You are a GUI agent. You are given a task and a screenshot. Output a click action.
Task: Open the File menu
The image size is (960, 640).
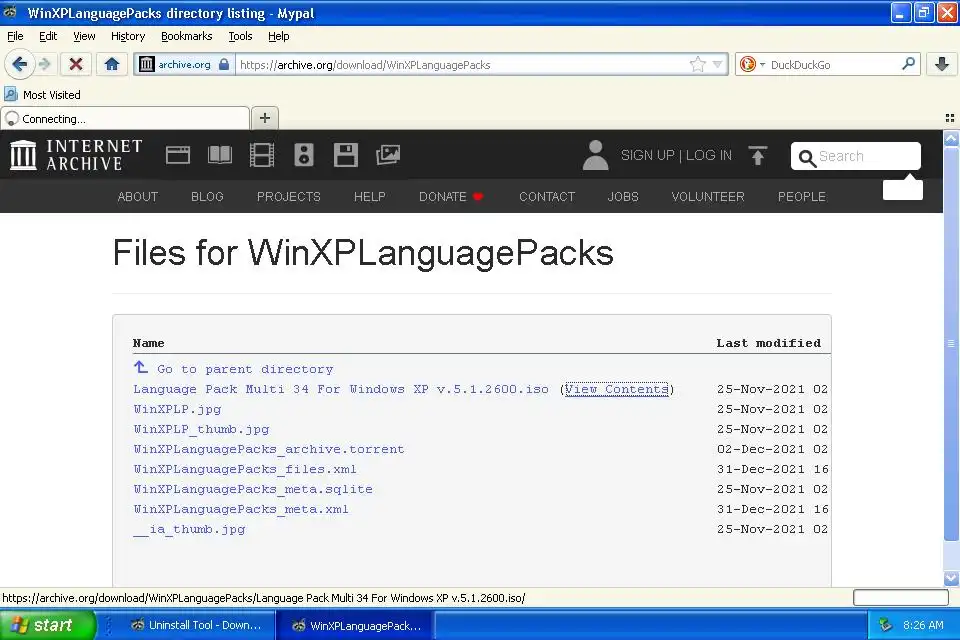pyautogui.click(x=15, y=36)
